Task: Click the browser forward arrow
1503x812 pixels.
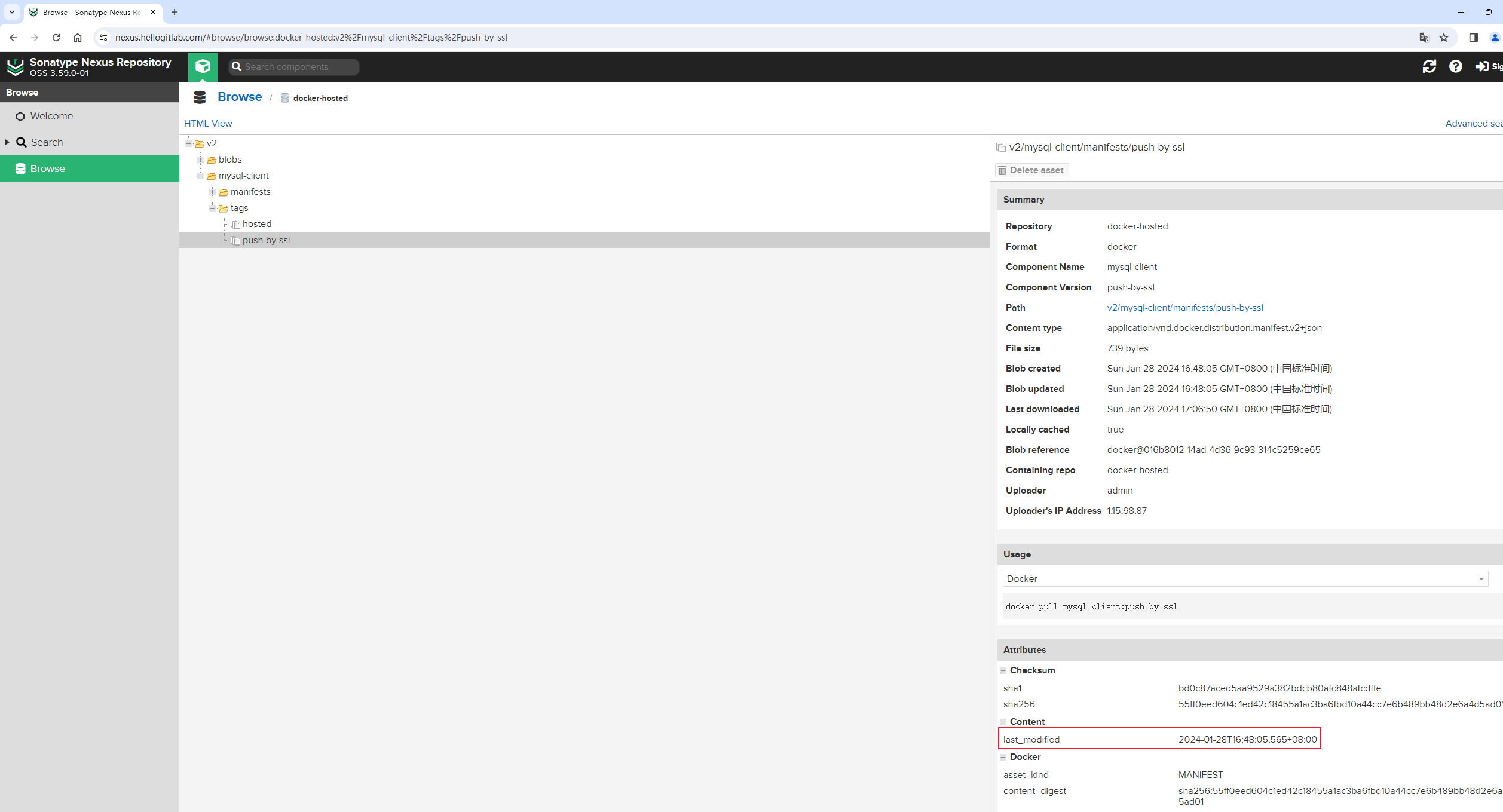Action: pyautogui.click(x=35, y=38)
